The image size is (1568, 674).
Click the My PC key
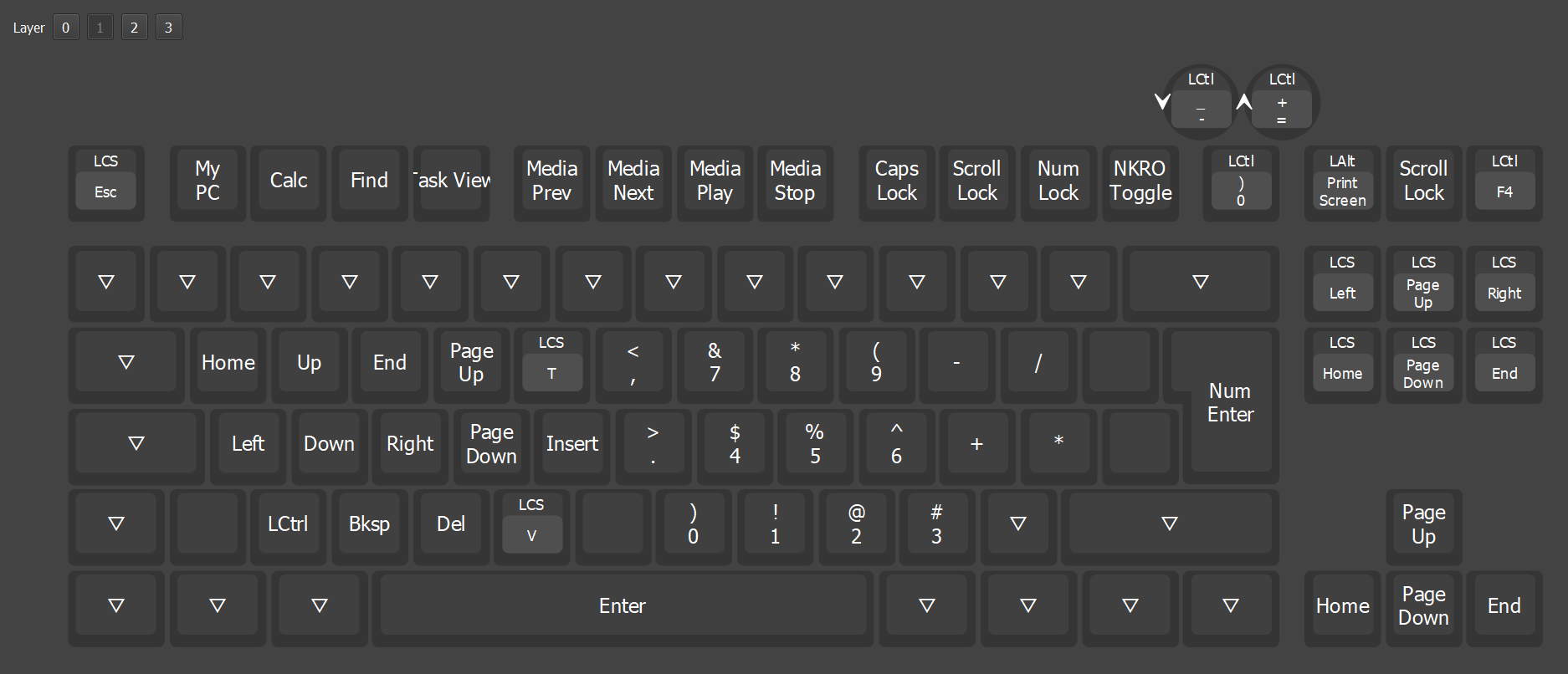click(208, 181)
